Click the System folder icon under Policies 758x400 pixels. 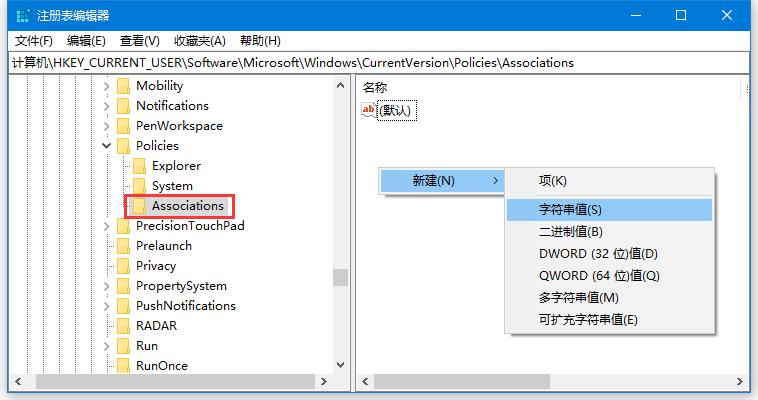[x=140, y=186]
